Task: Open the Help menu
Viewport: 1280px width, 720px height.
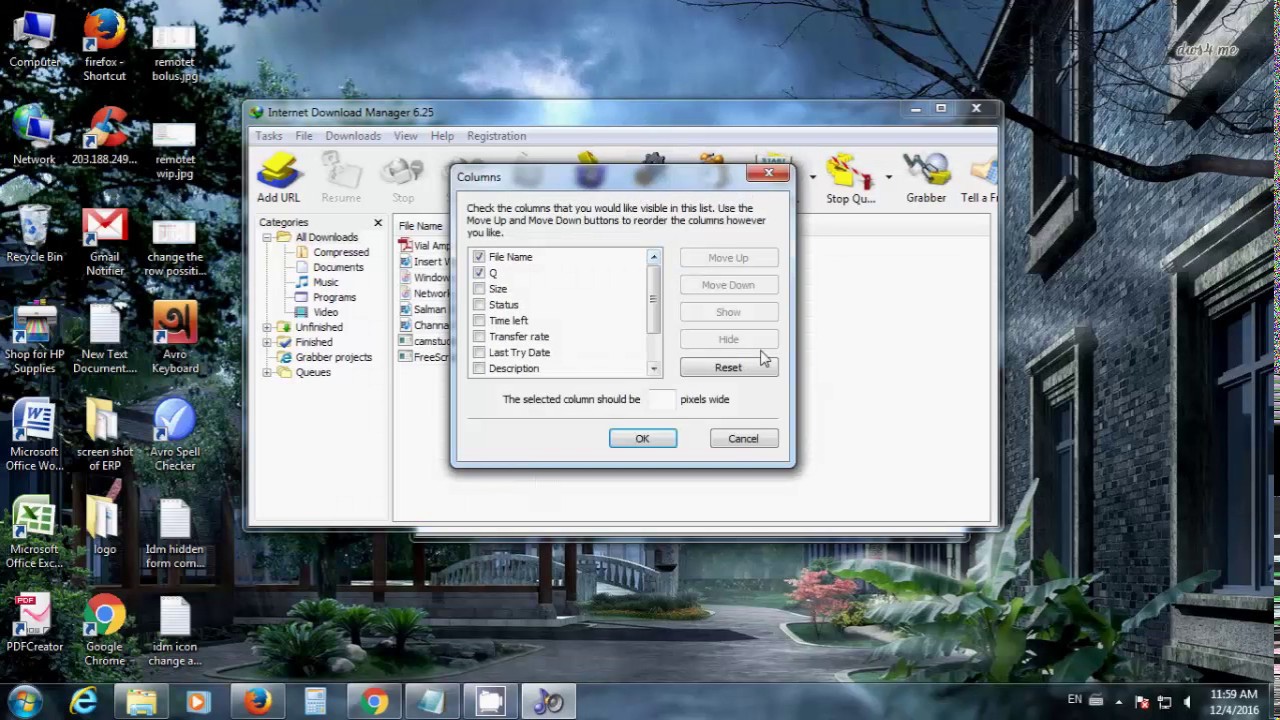Action: click(442, 136)
